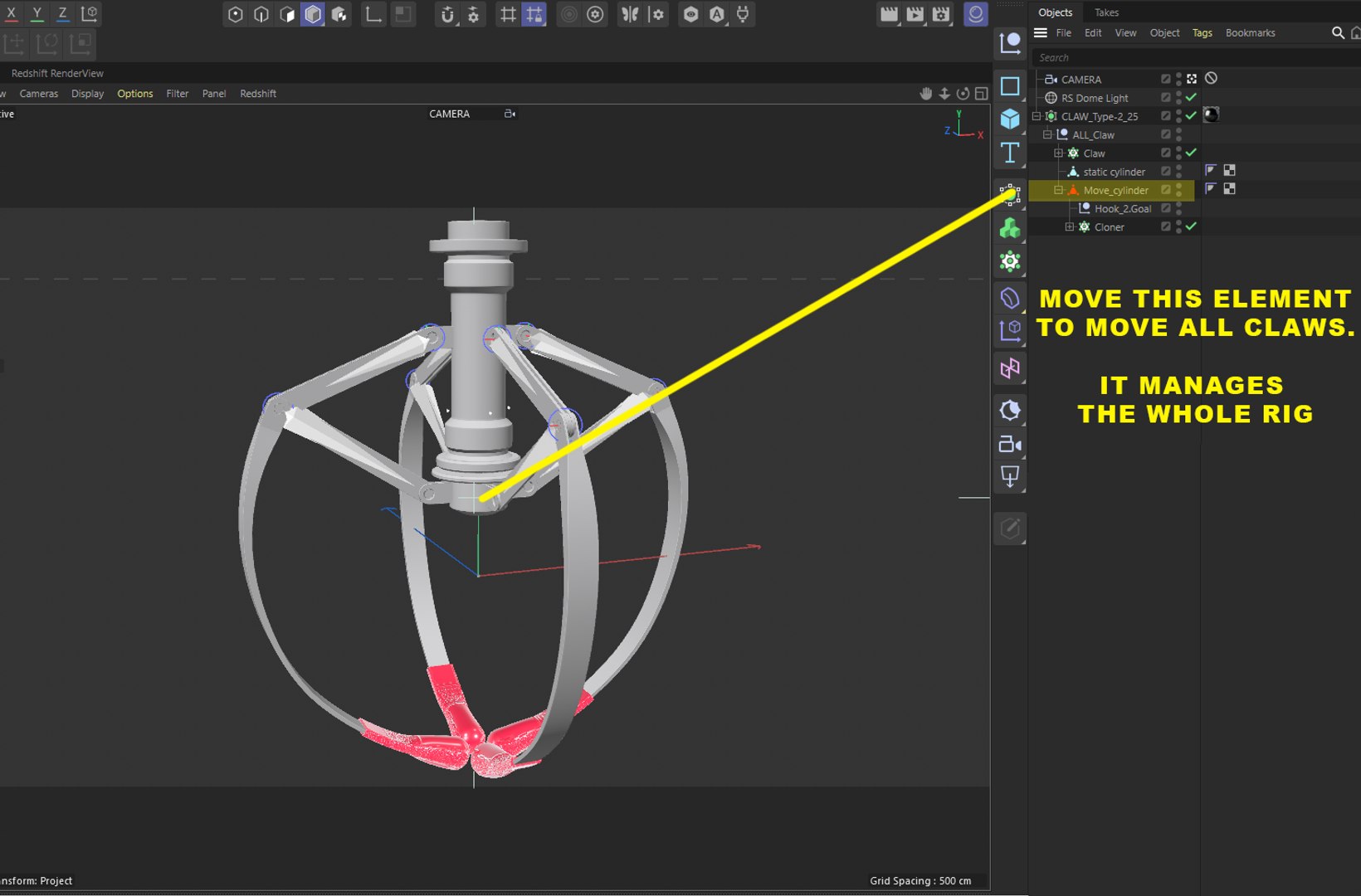
Task: Toggle the X axis lock icon
Action: 12,14
